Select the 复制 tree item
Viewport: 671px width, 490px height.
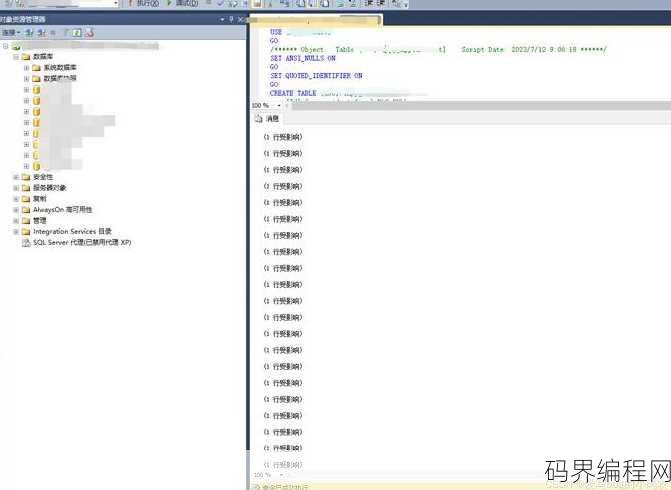pyautogui.click(x=39, y=199)
